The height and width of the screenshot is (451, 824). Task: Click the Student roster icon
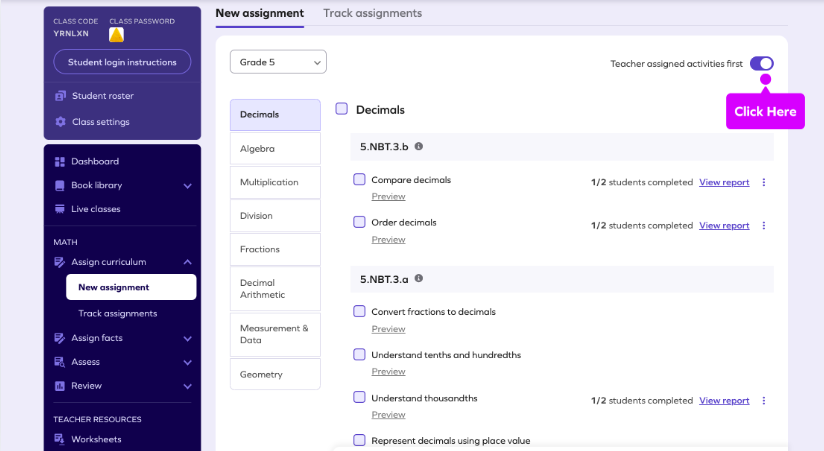pos(60,96)
